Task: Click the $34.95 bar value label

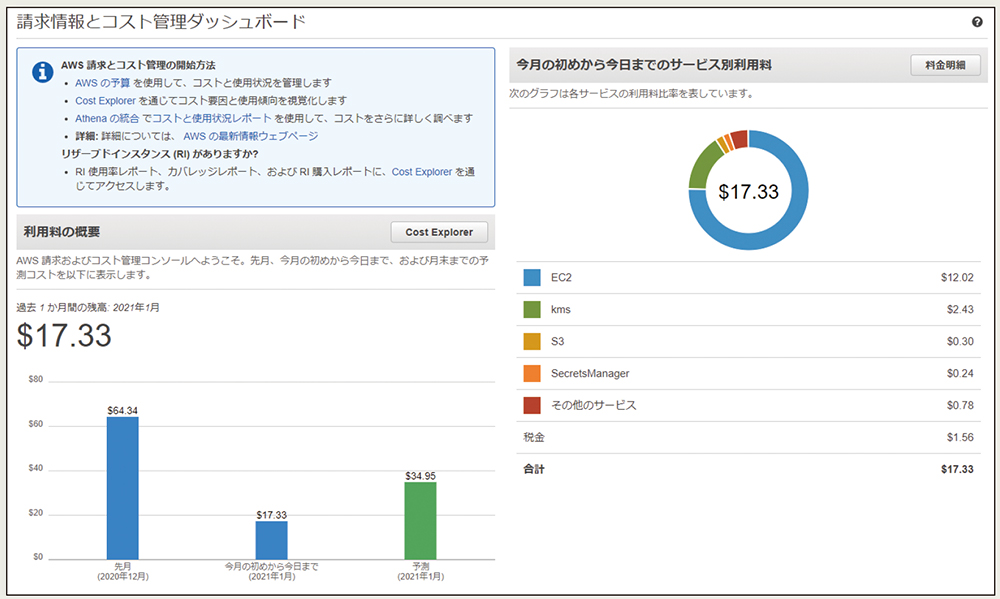Action: coord(420,476)
